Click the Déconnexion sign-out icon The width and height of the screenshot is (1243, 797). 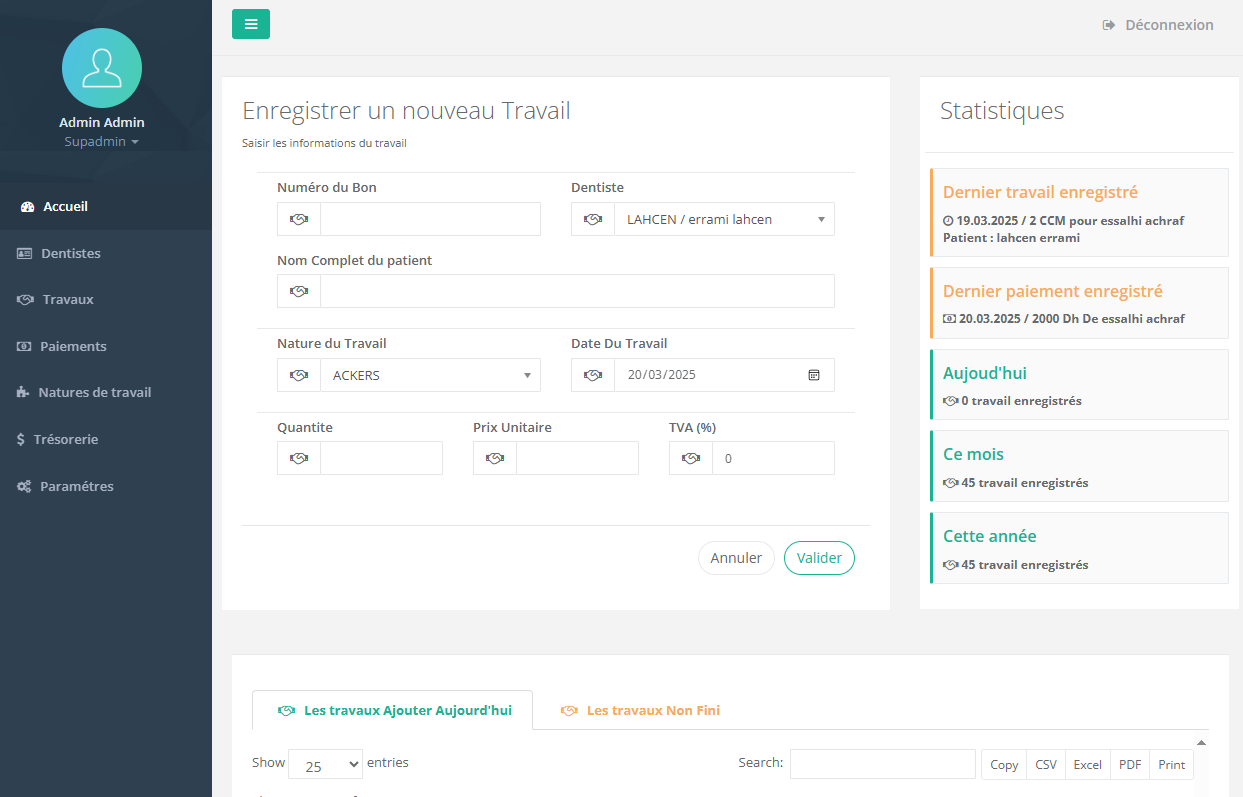[1109, 25]
